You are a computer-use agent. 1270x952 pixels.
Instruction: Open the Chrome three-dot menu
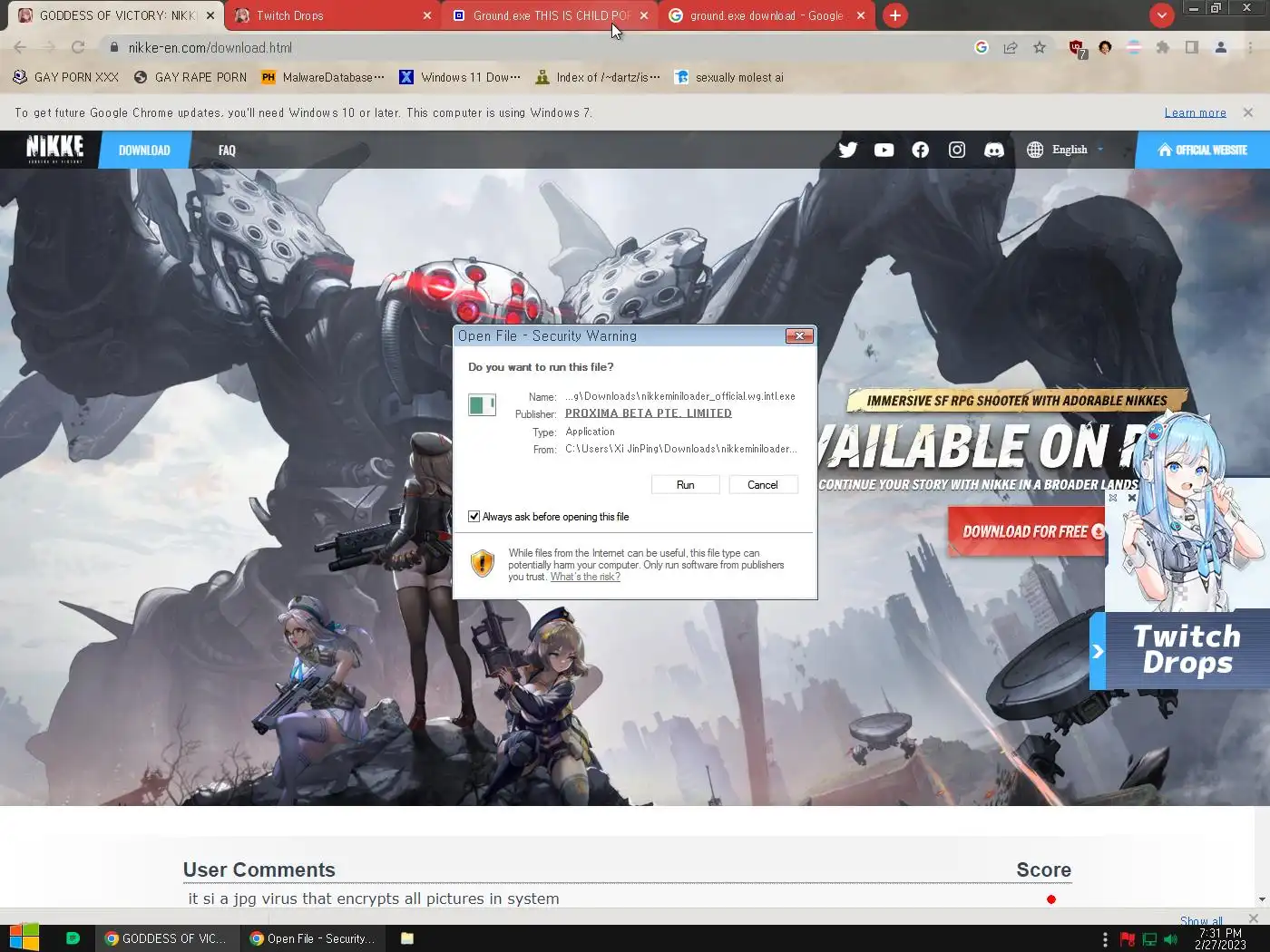pos(1251,47)
